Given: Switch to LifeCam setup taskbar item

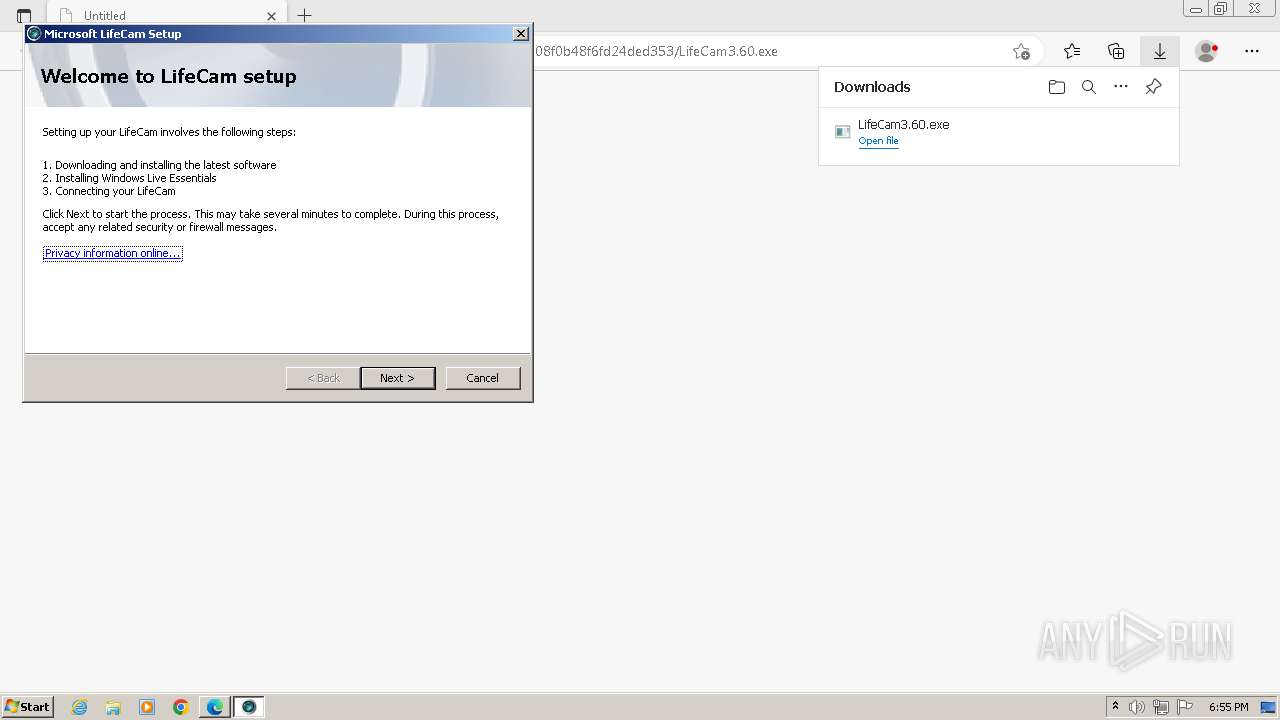Looking at the screenshot, I should click(249, 707).
